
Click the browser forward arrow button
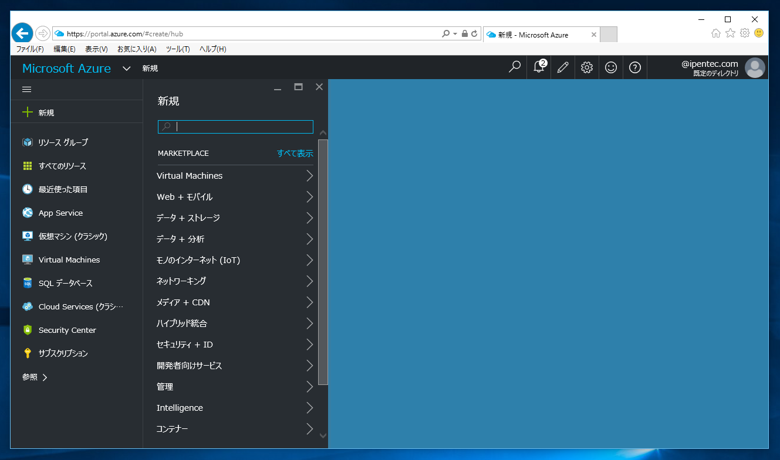coord(43,33)
